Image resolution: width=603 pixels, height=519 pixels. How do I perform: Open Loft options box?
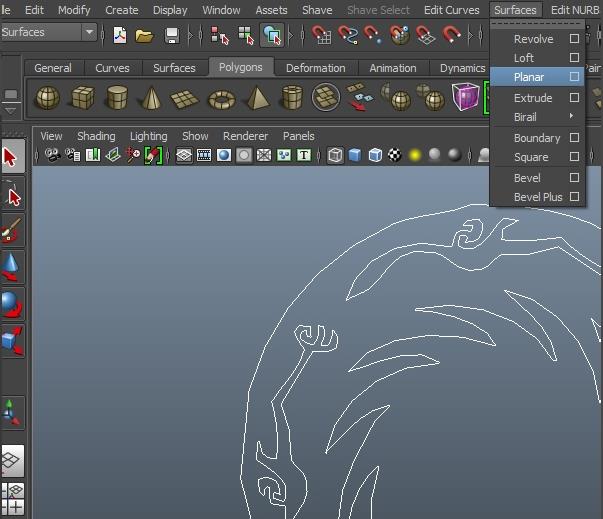pos(574,58)
